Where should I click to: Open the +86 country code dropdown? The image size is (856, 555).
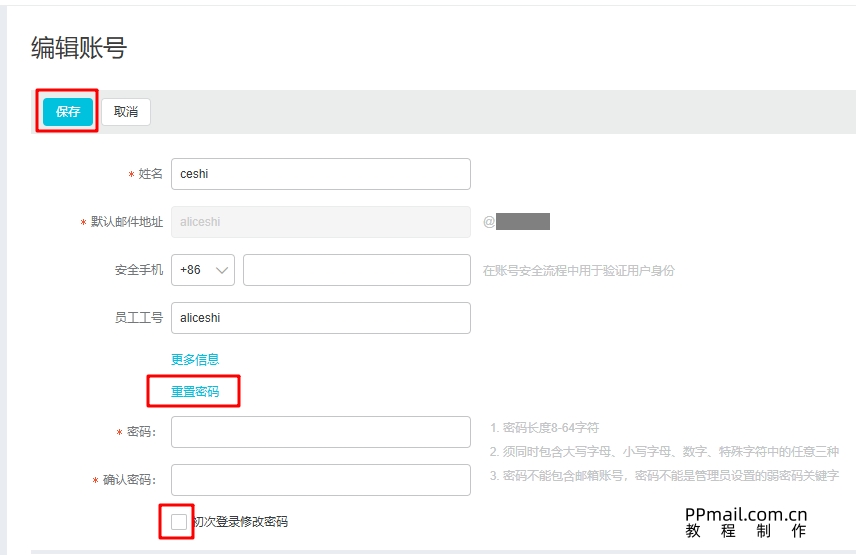click(x=203, y=270)
